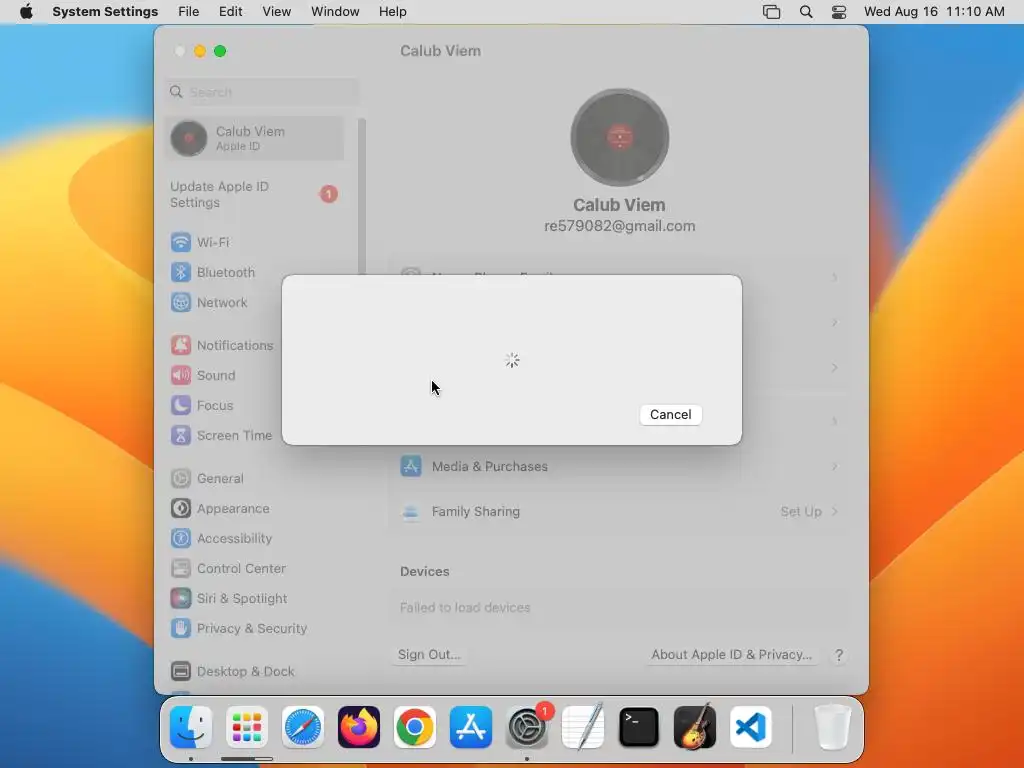Click the large profile picture avatar
The width and height of the screenshot is (1024, 768).
pos(620,137)
